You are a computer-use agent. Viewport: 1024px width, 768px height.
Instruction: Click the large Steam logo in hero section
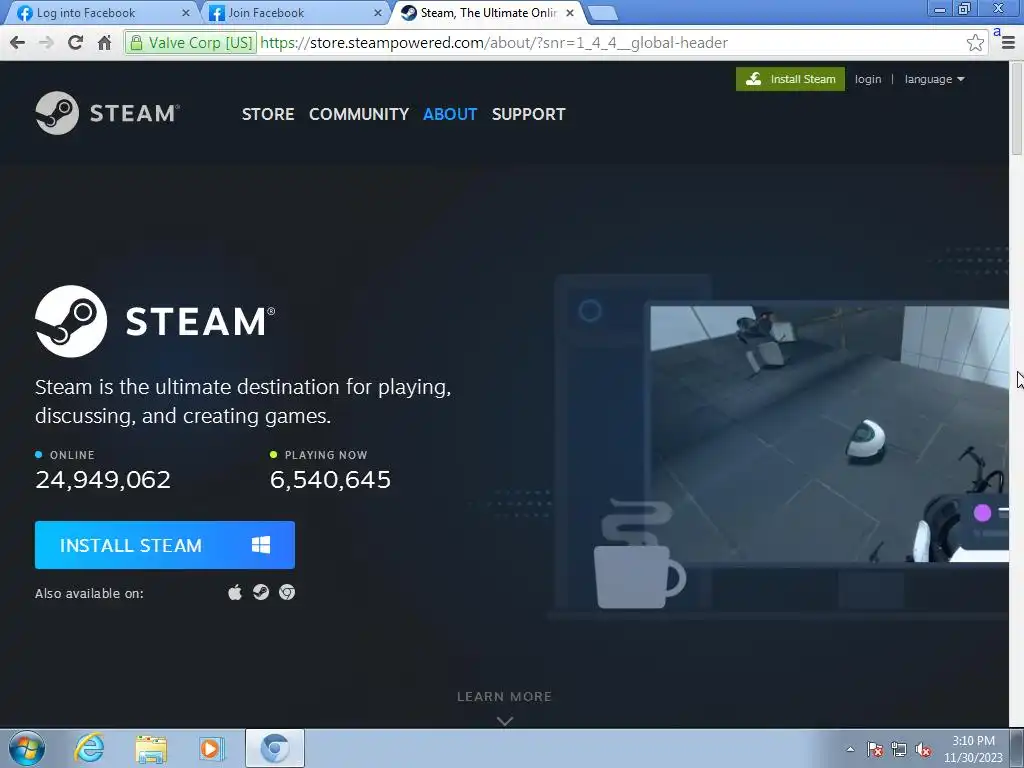click(155, 321)
